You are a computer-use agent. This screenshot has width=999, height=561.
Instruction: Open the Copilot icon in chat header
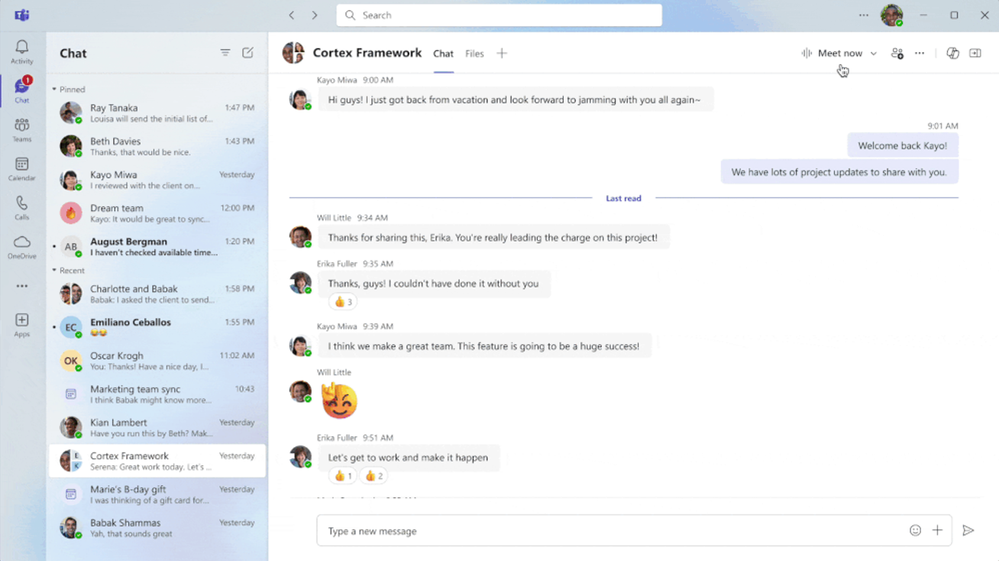click(952, 53)
